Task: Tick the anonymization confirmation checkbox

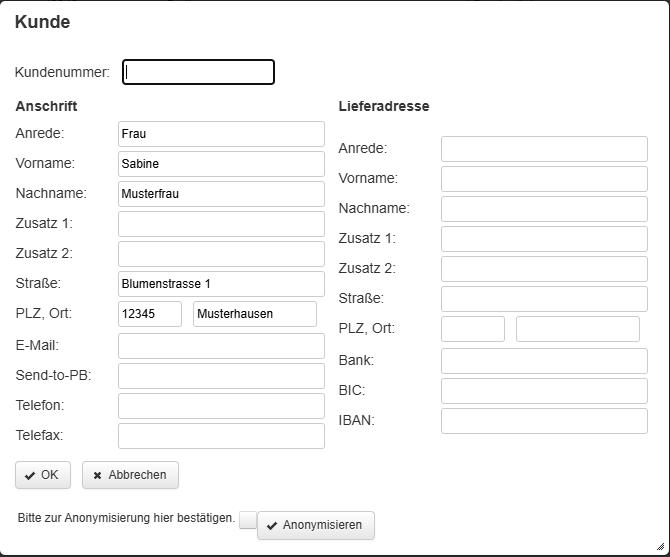Action: (247, 519)
